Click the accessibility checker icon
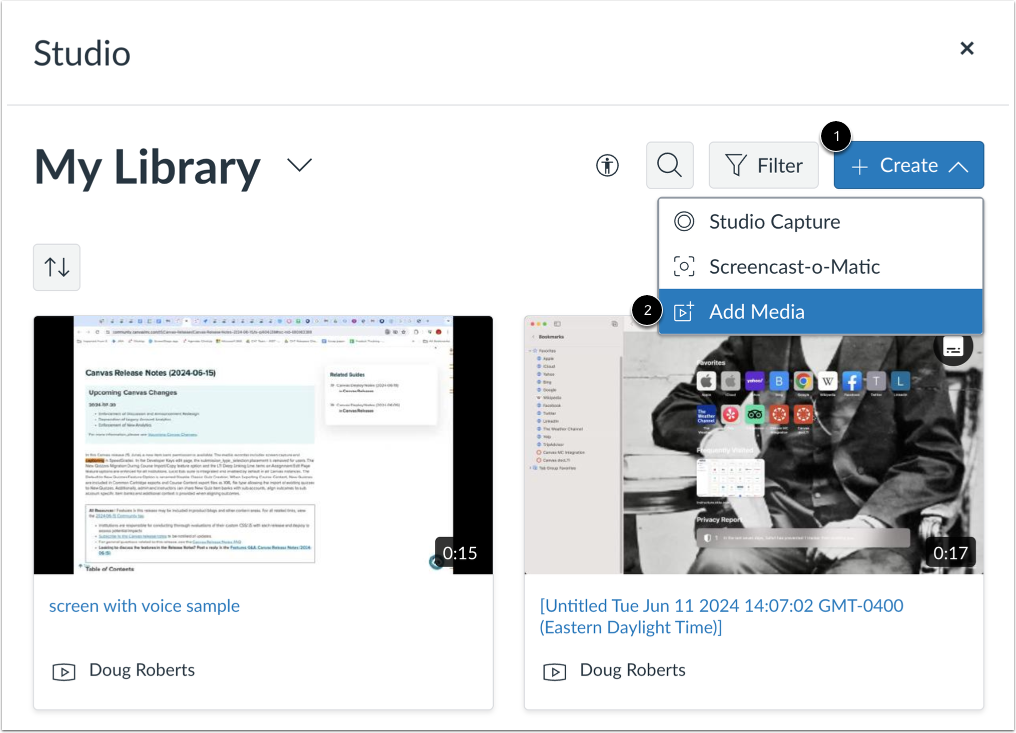Viewport: 1016px width, 733px height. click(607, 165)
